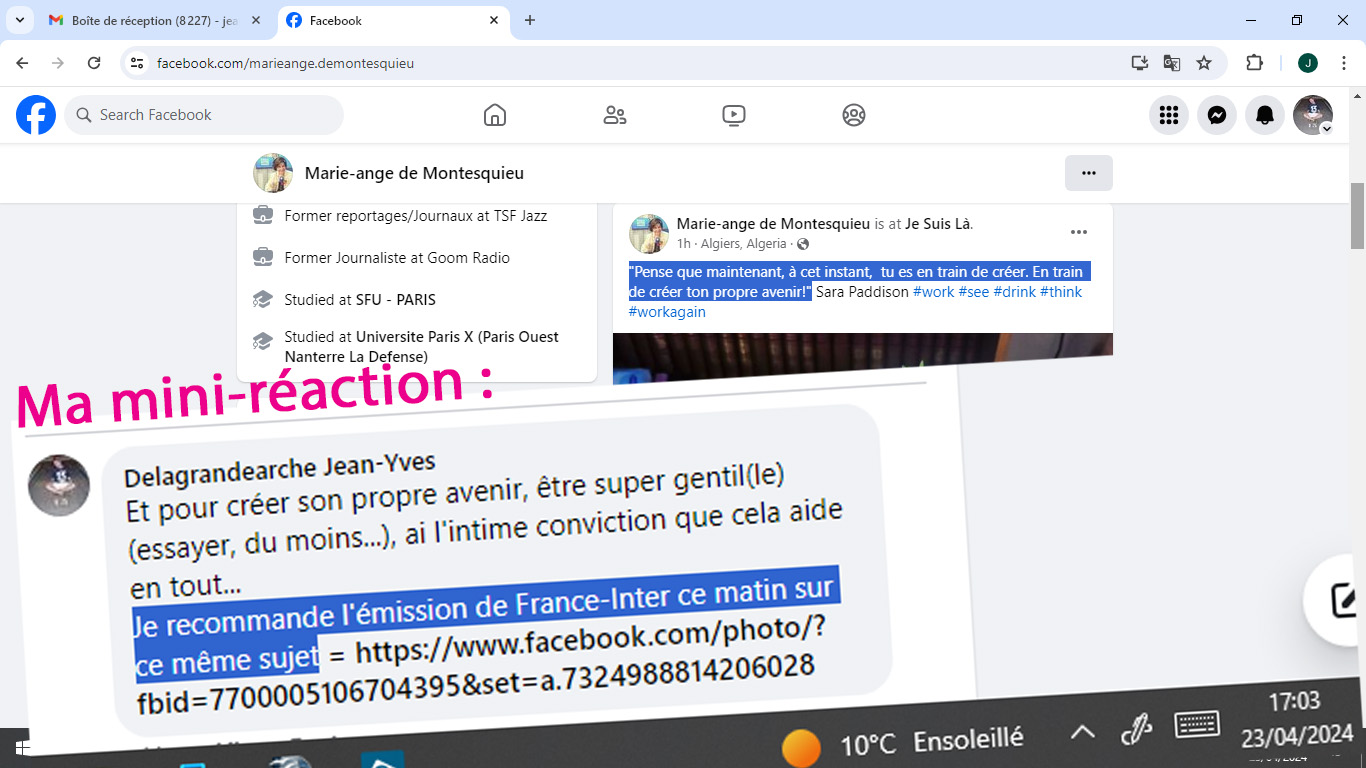Screen dimensions: 1366x768
Task: Open the Windows Start button
Action: pyautogui.click(x=22, y=748)
